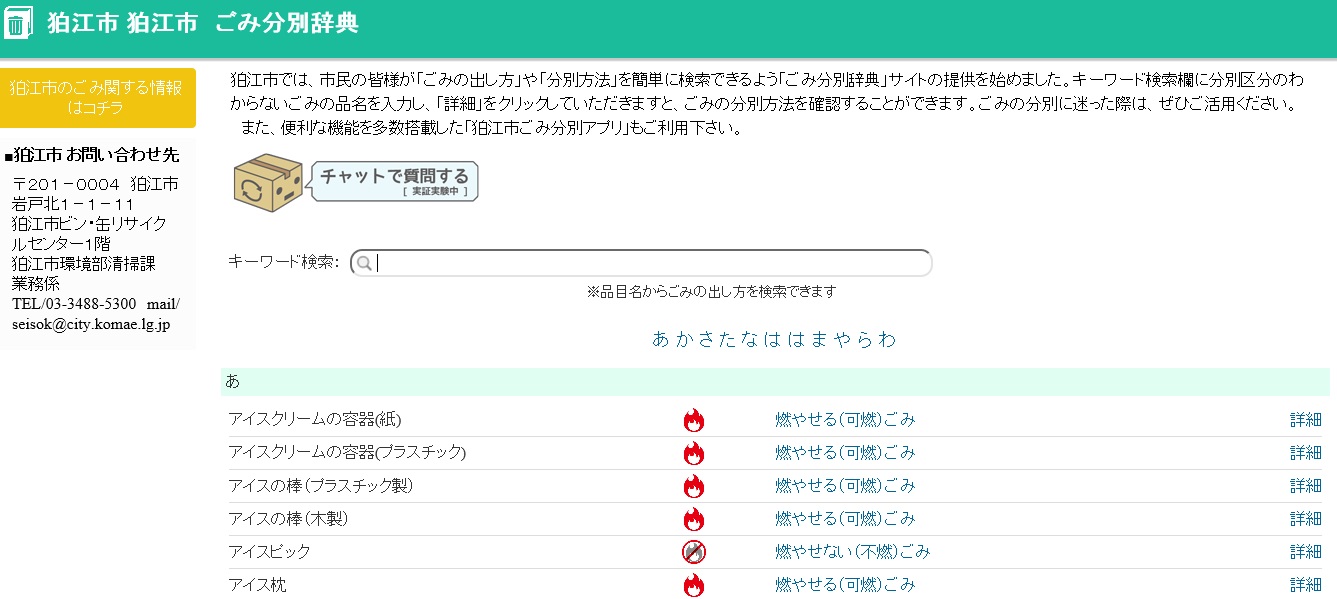Focus the キーワード検索 input field
This screenshot has width=1337, height=599.
650,263
